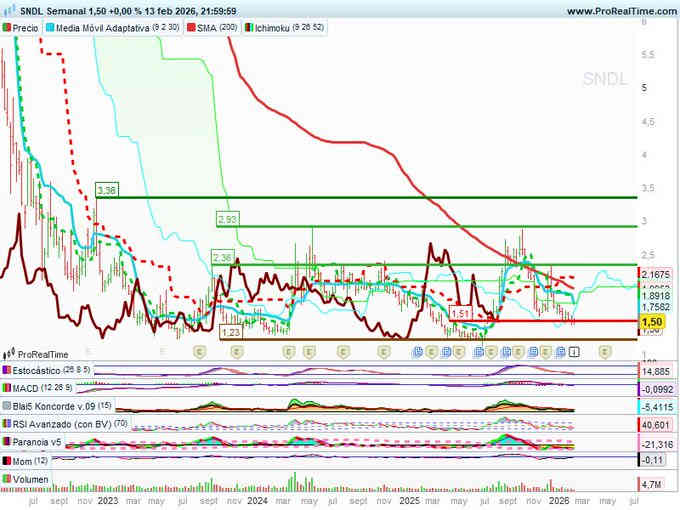The height and width of the screenshot is (510, 680).
Task: Select the 2,93 horizontal line label
Action: coord(227,218)
